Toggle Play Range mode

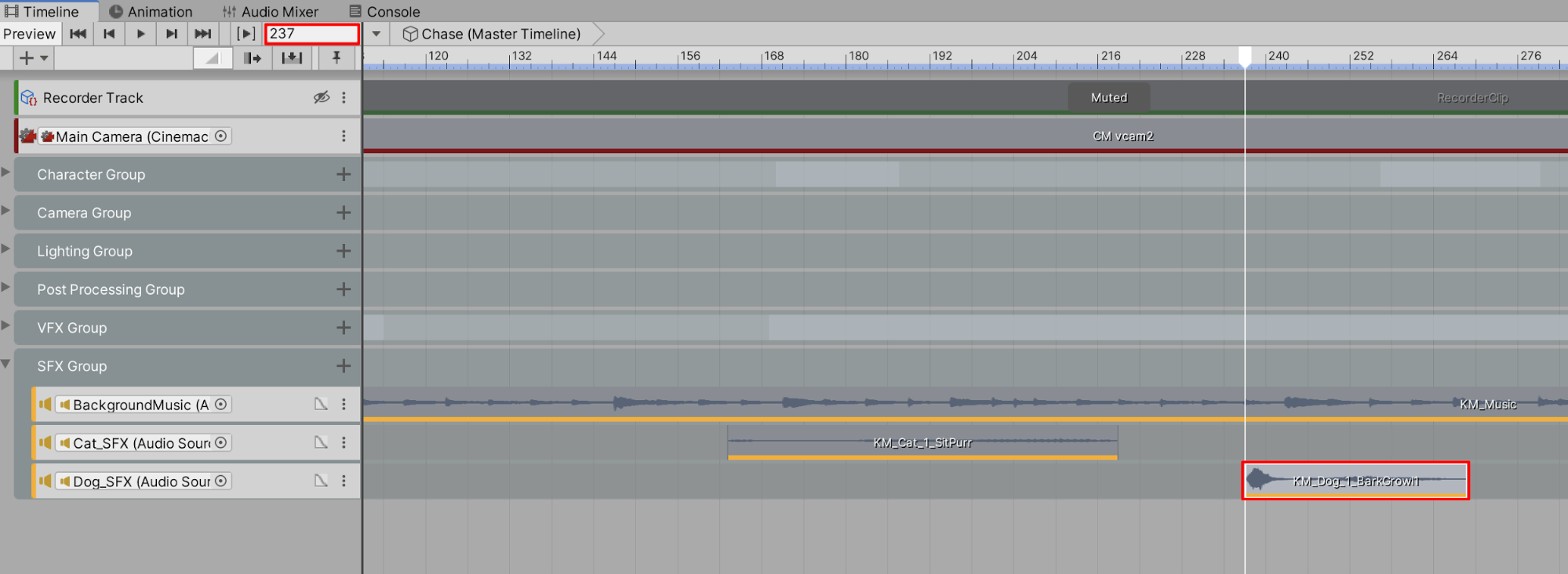pyautogui.click(x=246, y=34)
